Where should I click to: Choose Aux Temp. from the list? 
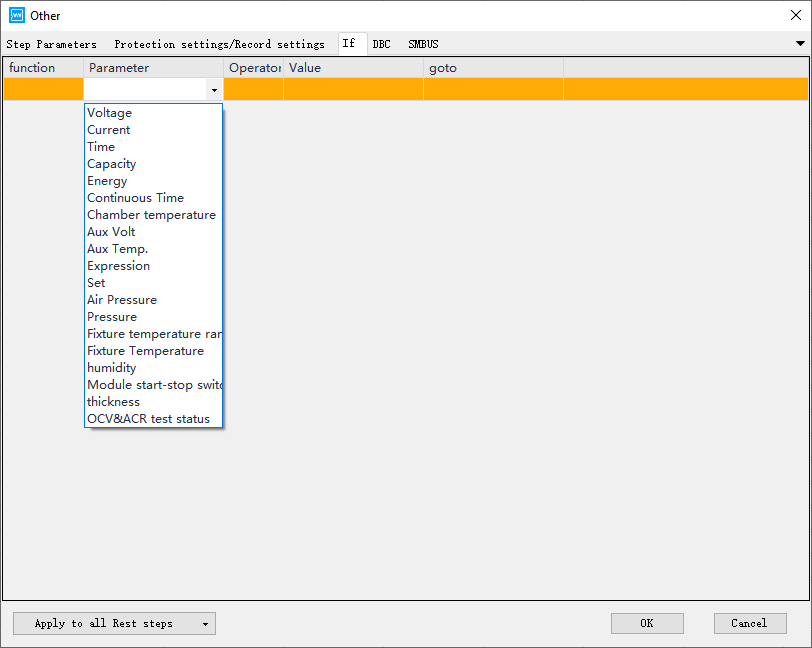pos(118,249)
